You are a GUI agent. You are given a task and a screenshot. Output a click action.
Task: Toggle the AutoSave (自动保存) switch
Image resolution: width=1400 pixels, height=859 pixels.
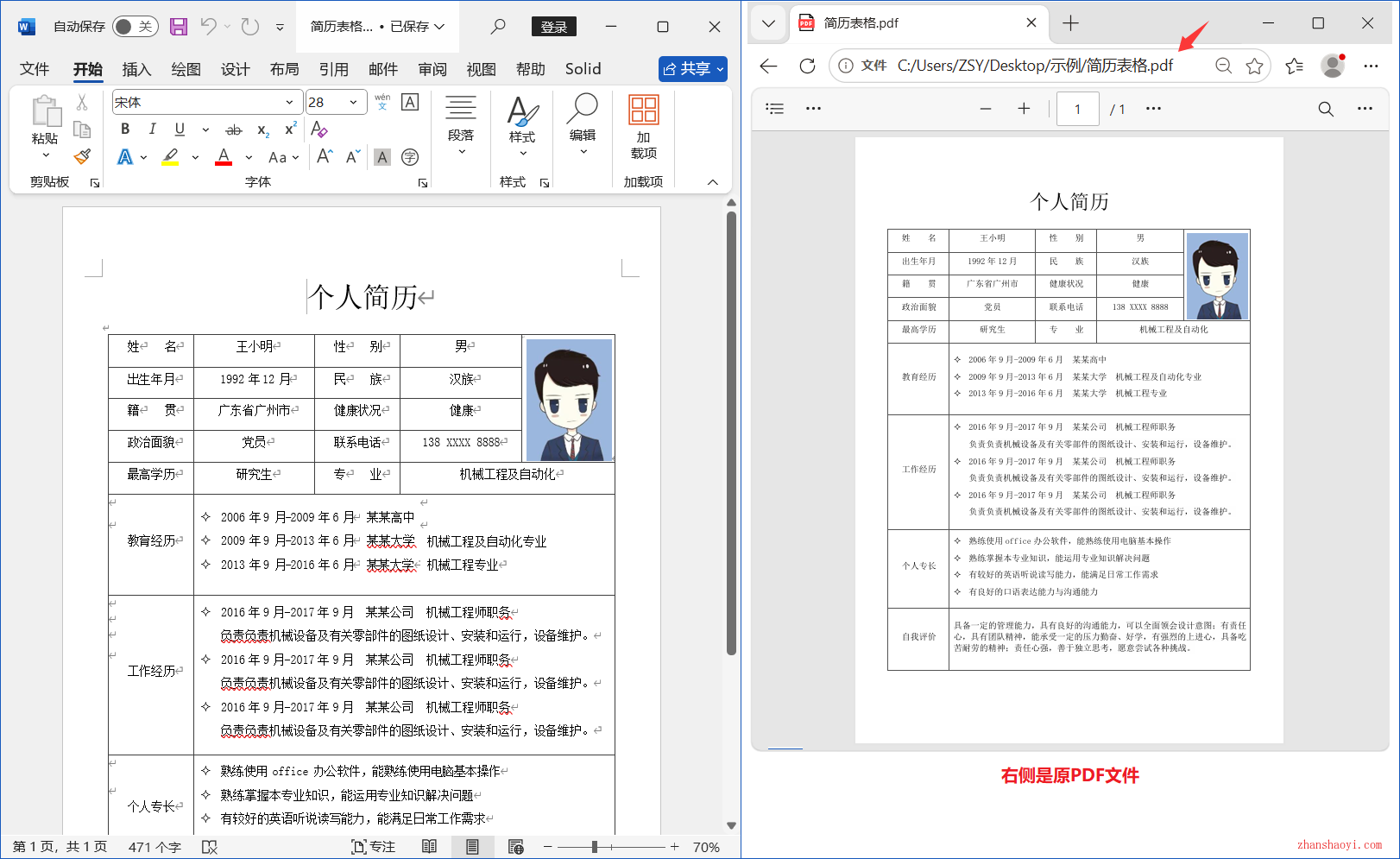[x=136, y=27]
